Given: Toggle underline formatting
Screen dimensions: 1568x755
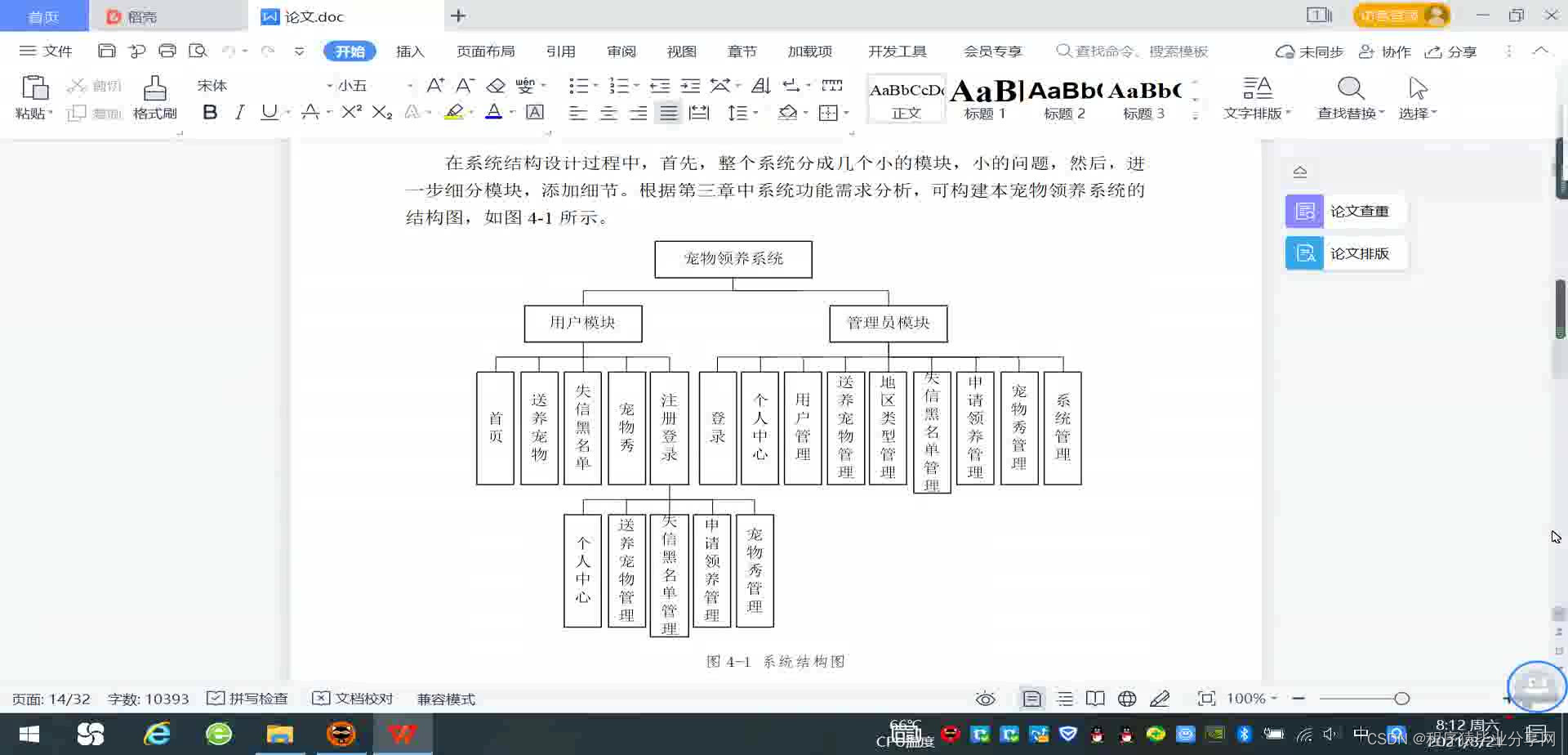Looking at the screenshot, I should pos(269,113).
